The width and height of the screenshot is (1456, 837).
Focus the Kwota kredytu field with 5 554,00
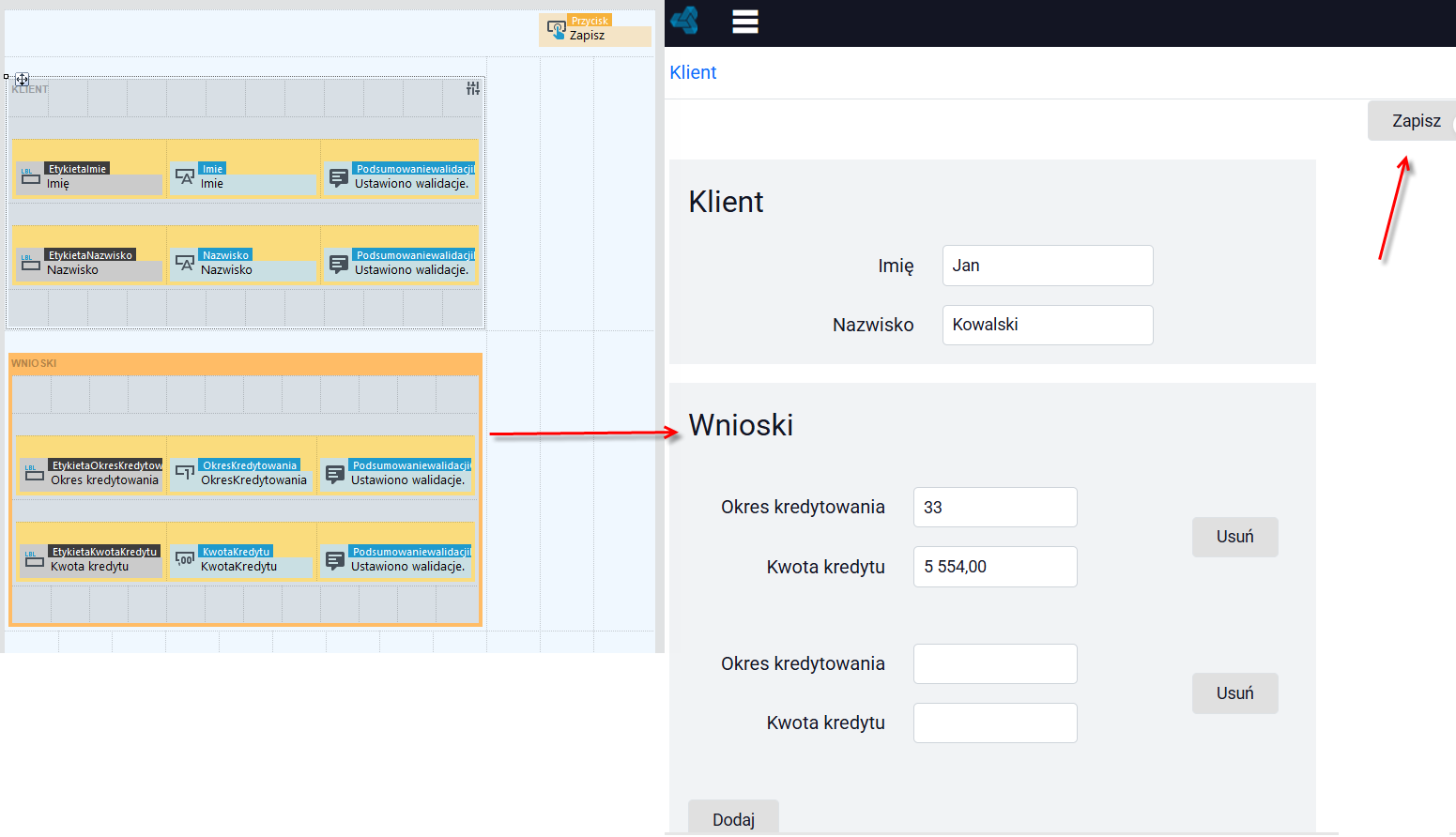(x=995, y=567)
